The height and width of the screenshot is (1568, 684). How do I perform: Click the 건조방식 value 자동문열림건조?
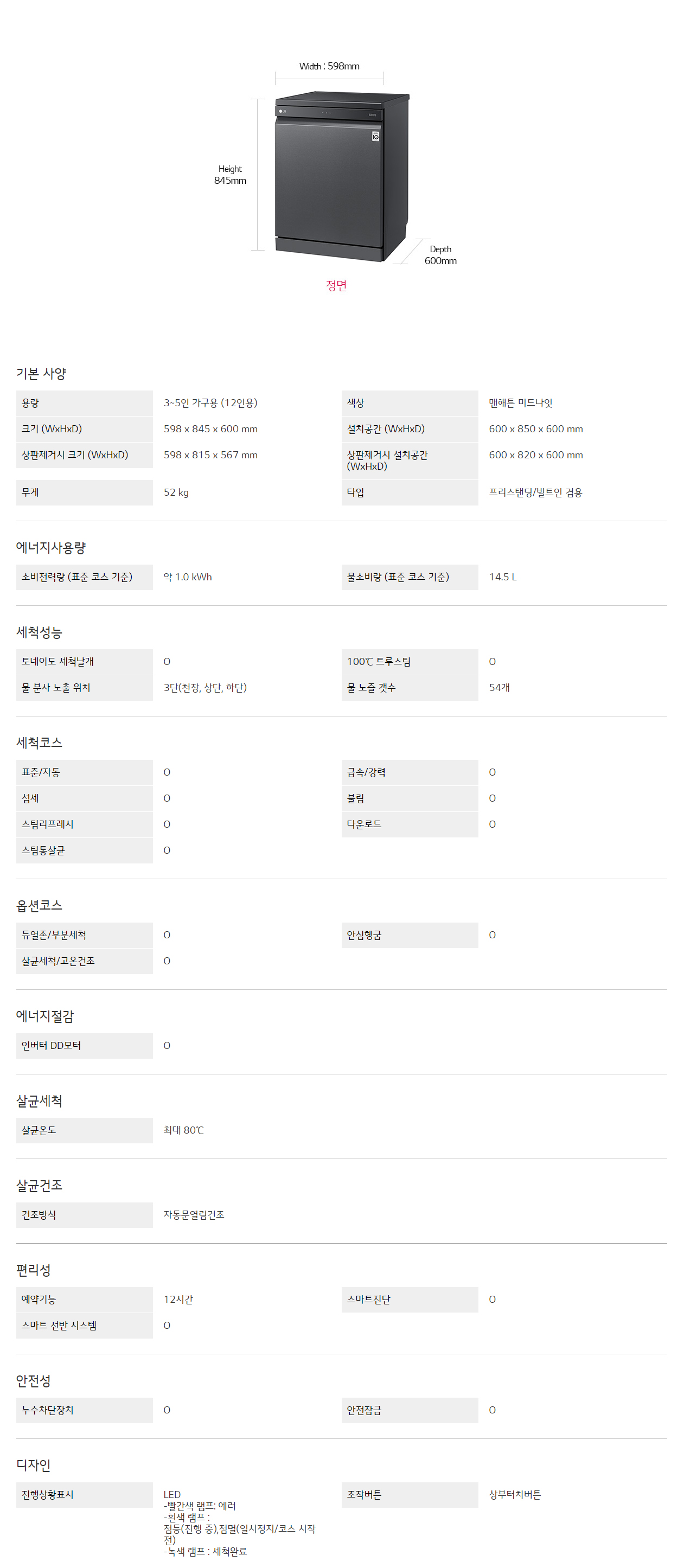click(x=194, y=1215)
